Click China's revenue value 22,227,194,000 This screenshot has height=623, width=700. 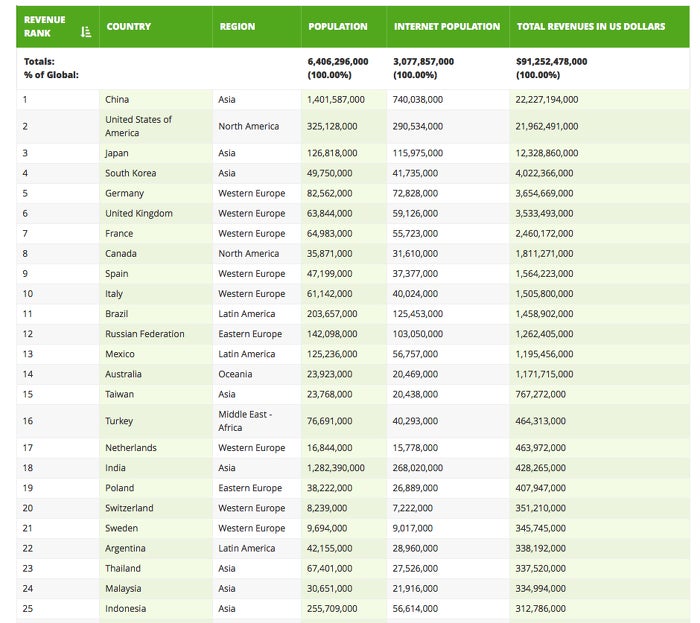pyautogui.click(x=546, y=99)
